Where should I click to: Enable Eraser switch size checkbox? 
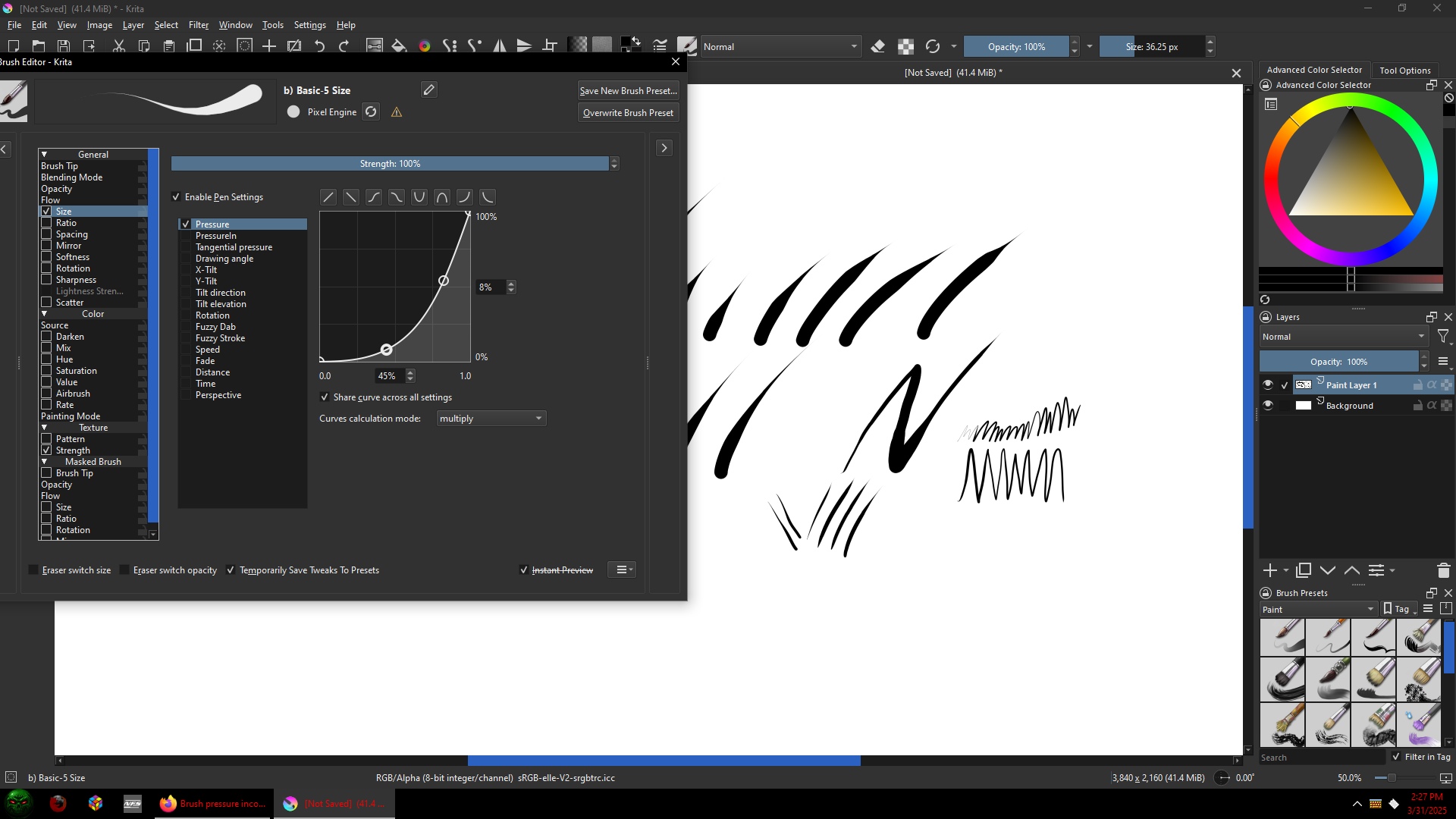33,570
